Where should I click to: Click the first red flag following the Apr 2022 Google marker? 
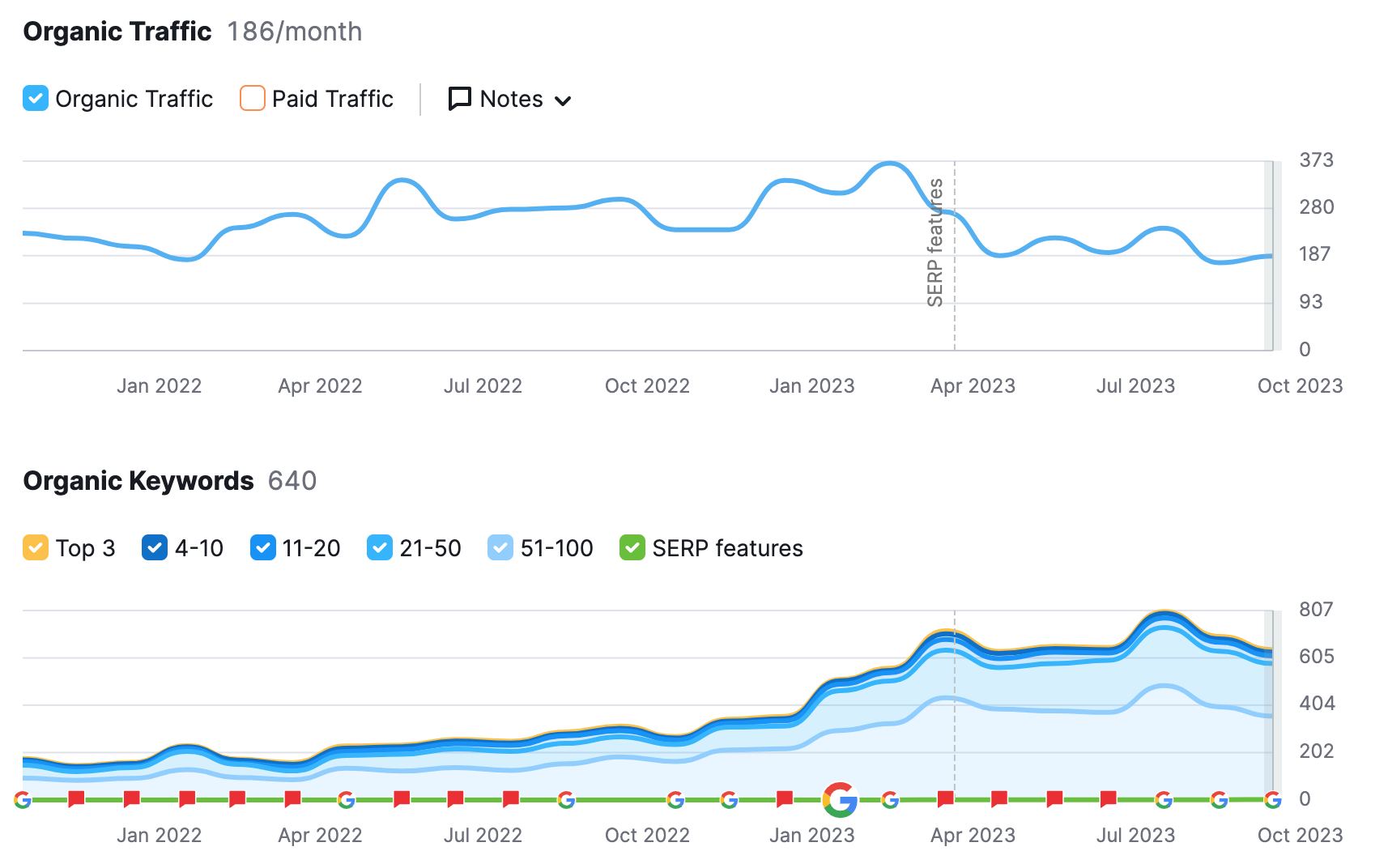tap(401, 799)
